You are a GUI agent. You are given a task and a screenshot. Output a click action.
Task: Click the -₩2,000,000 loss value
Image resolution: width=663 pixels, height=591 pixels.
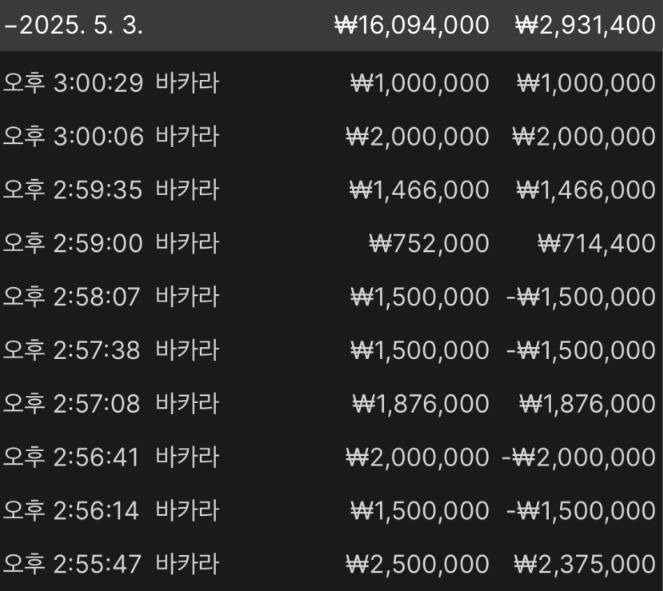pos(579,458)
